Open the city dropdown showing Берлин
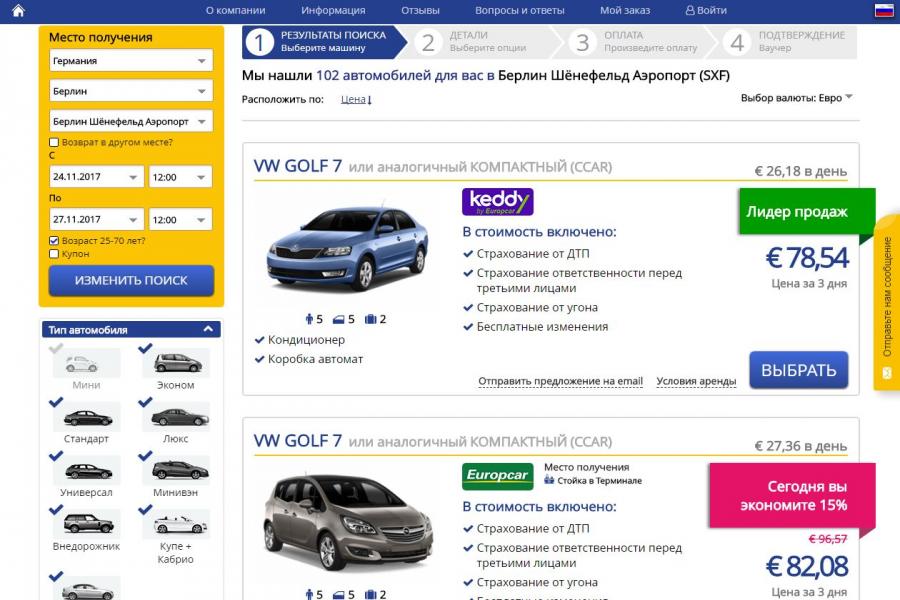Viewport: 900px width, 600px height. 131,91
